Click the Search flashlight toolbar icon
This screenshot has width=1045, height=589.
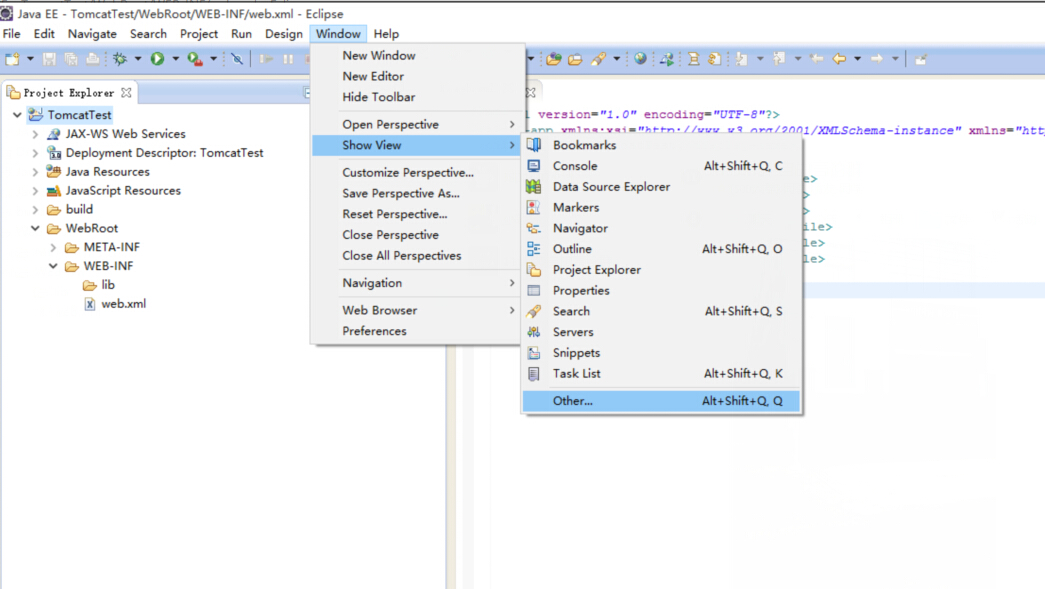[x=598, y=59]
